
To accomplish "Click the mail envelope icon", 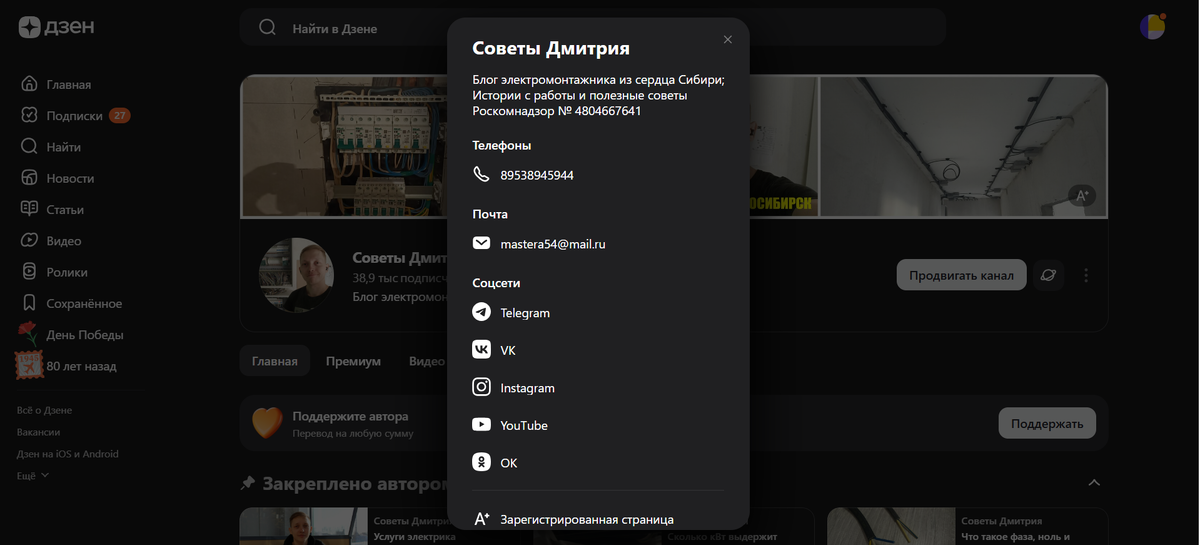I will coord(481,243).
